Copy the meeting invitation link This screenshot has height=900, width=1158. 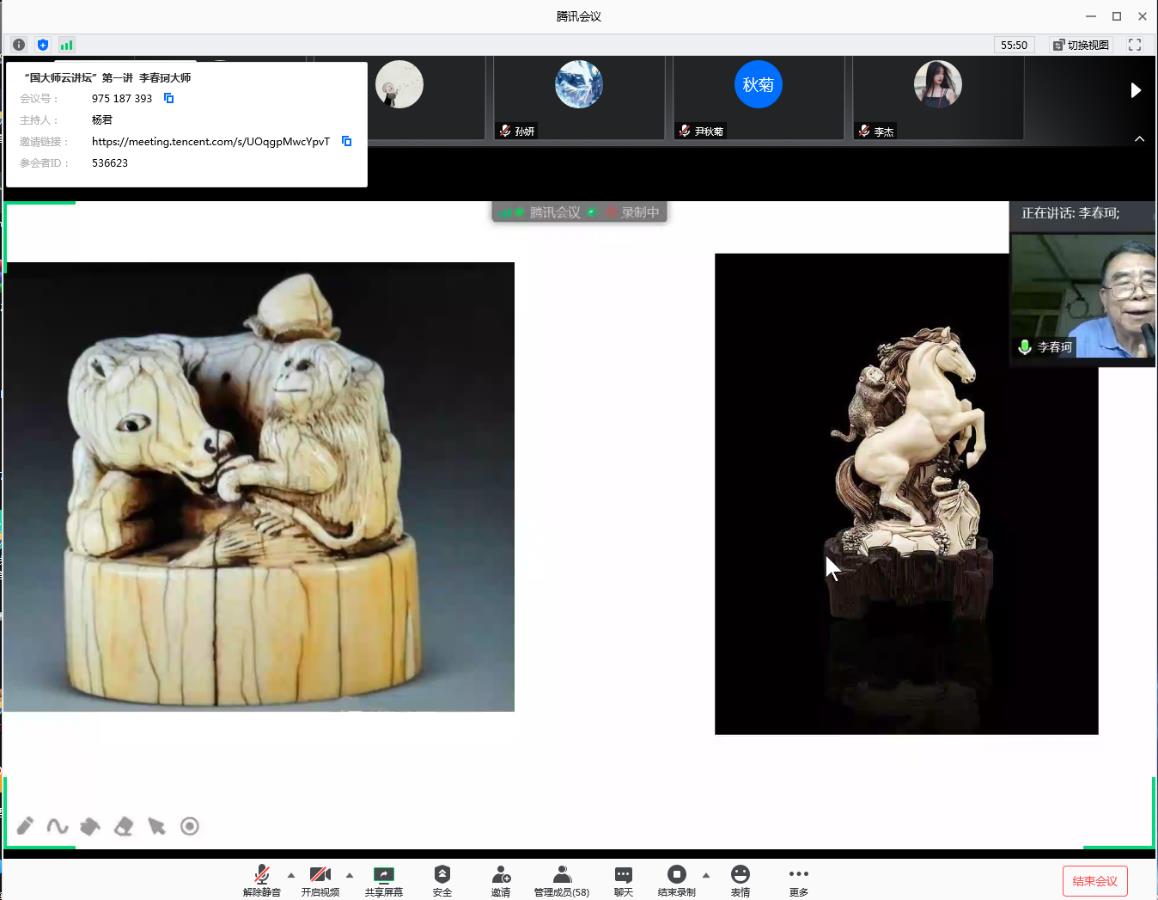tap(347, 141)
